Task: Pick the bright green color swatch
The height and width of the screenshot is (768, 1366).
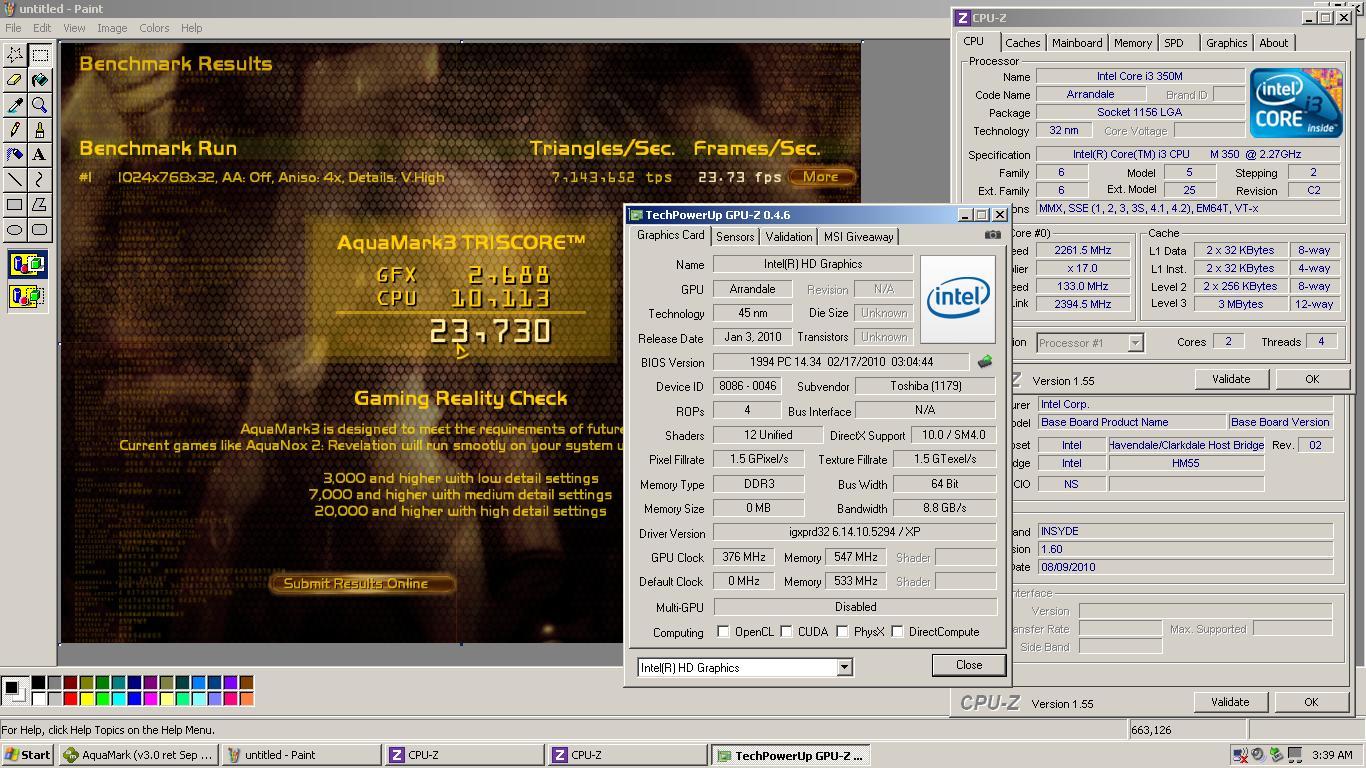Action: (x=102, y=698)
